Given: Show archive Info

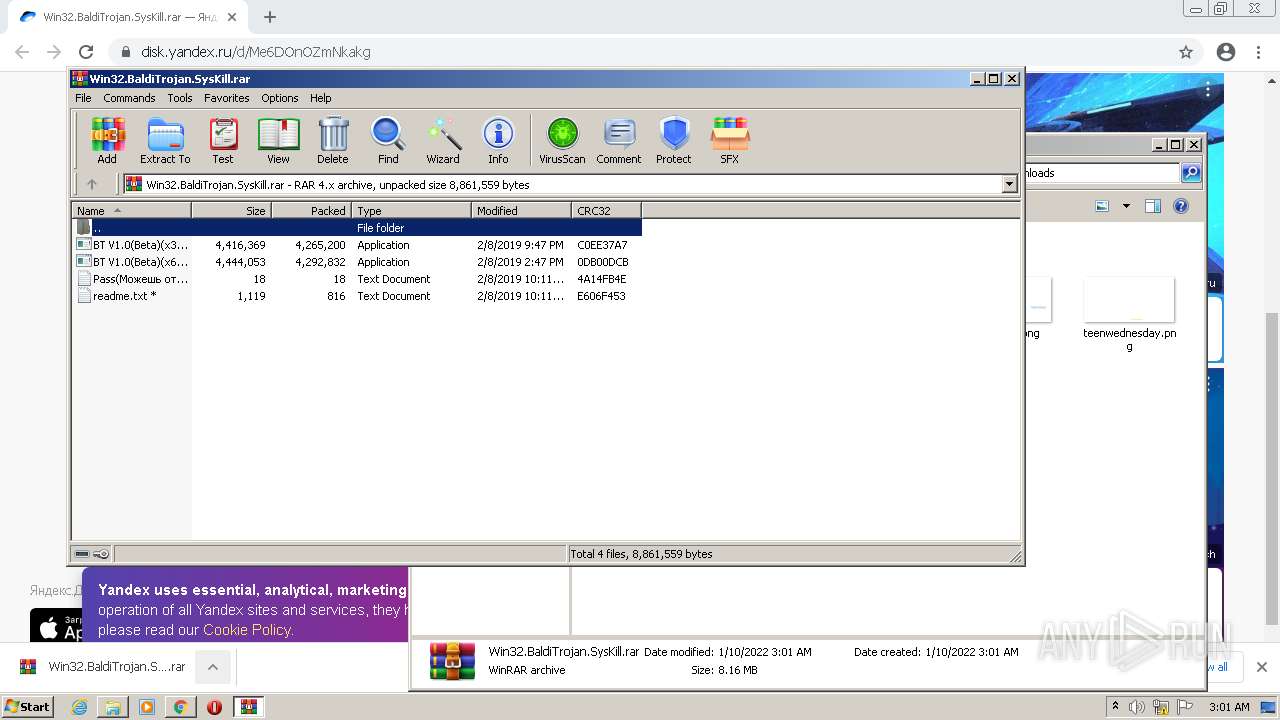Looking at the screenshot, I should (498, 140).
